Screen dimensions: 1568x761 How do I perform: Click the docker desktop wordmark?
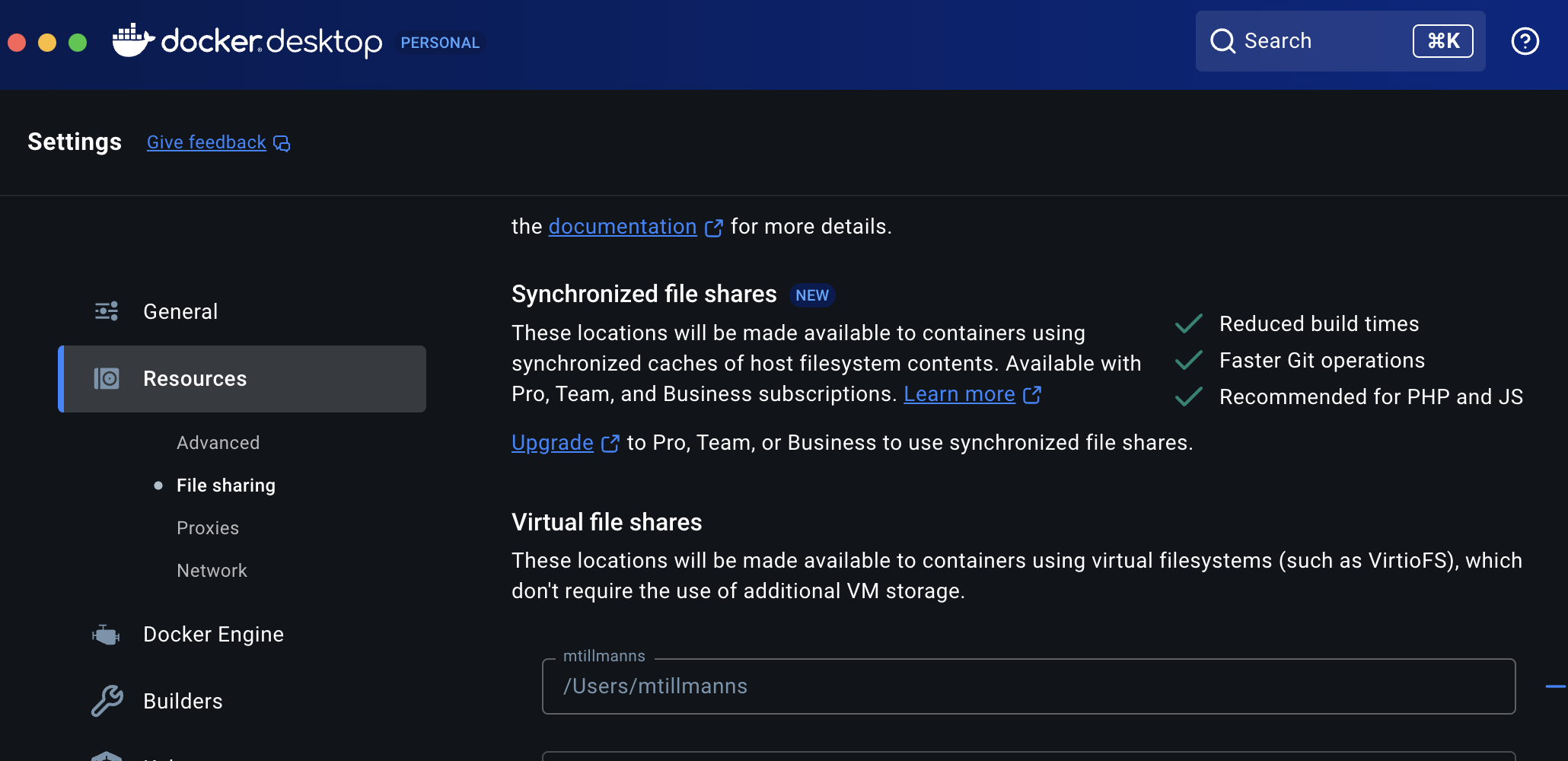pyautogui.click(x=272, y=42)
